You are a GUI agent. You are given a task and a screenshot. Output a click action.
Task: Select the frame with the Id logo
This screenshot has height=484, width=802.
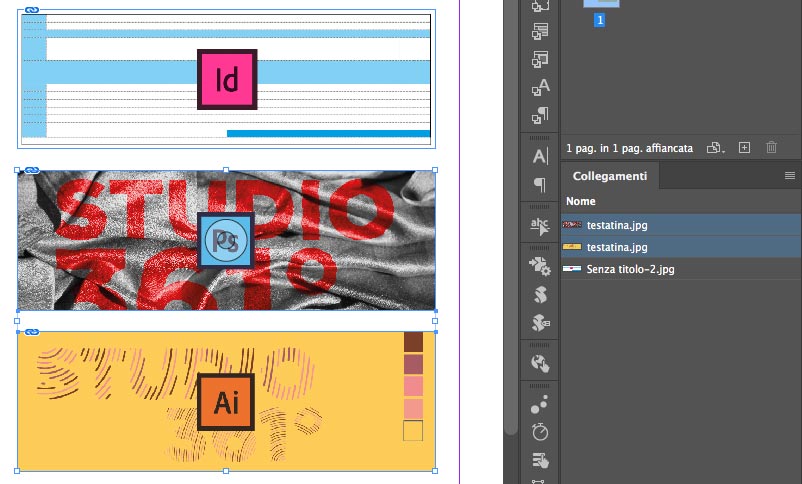click(226, 79)
